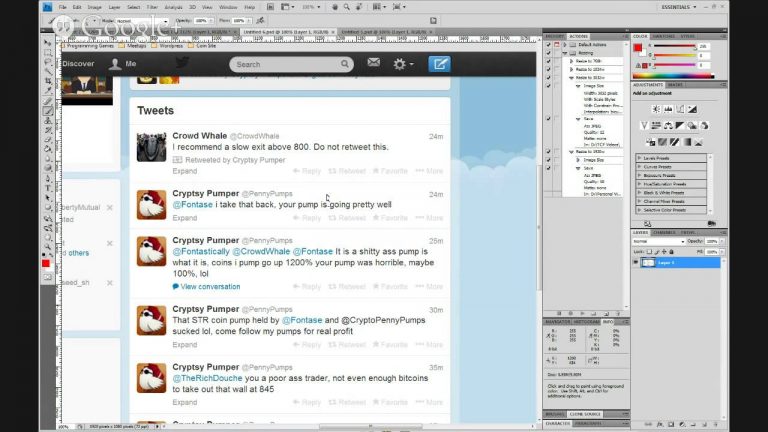Expand the Levels Presets list
This screenshot has height=432, width=768.
(640, 158)
